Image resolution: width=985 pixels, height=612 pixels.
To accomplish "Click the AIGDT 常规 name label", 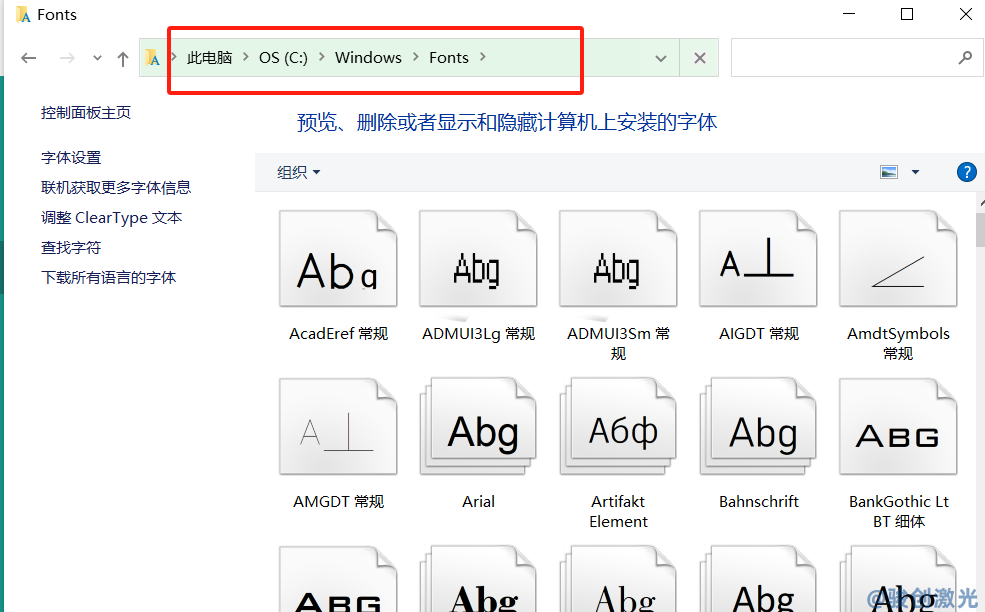I will (758, 334).
